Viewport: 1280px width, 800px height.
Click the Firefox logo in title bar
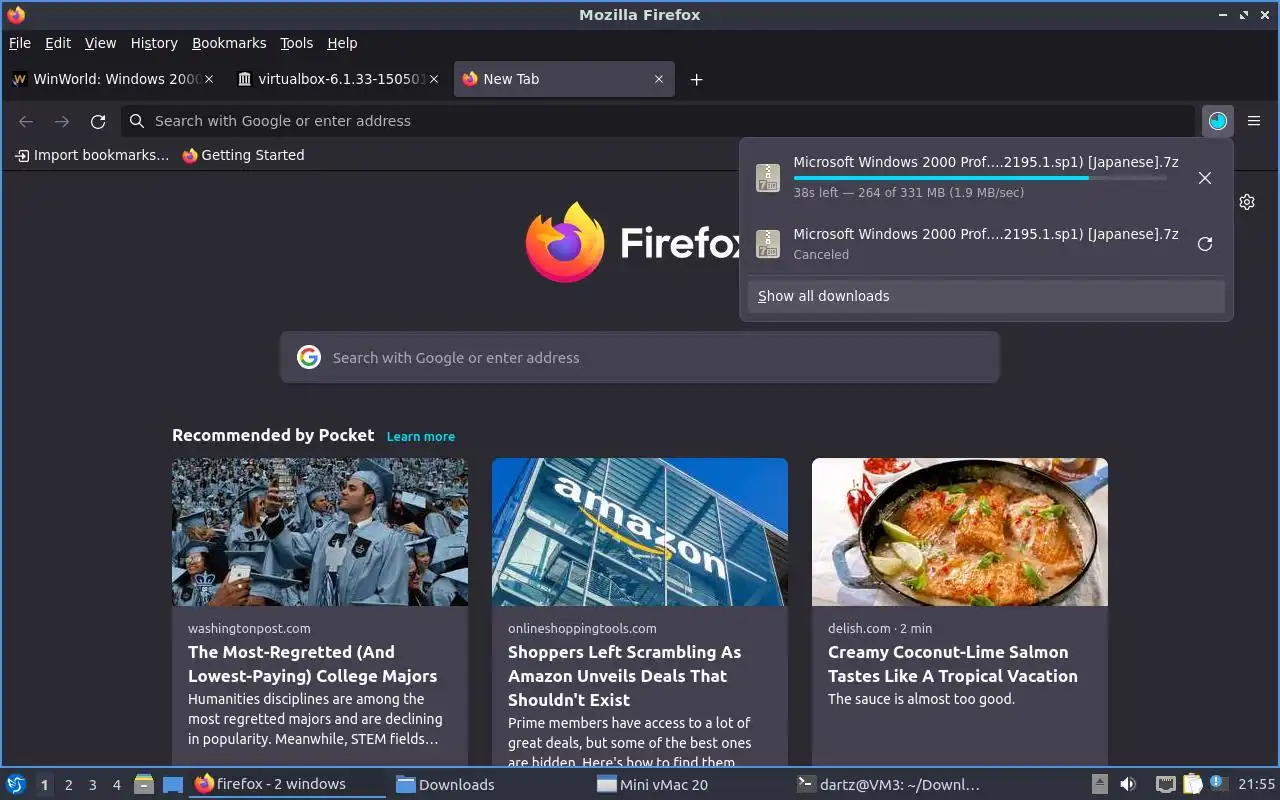pyautogui.click(x=16, y=15)
